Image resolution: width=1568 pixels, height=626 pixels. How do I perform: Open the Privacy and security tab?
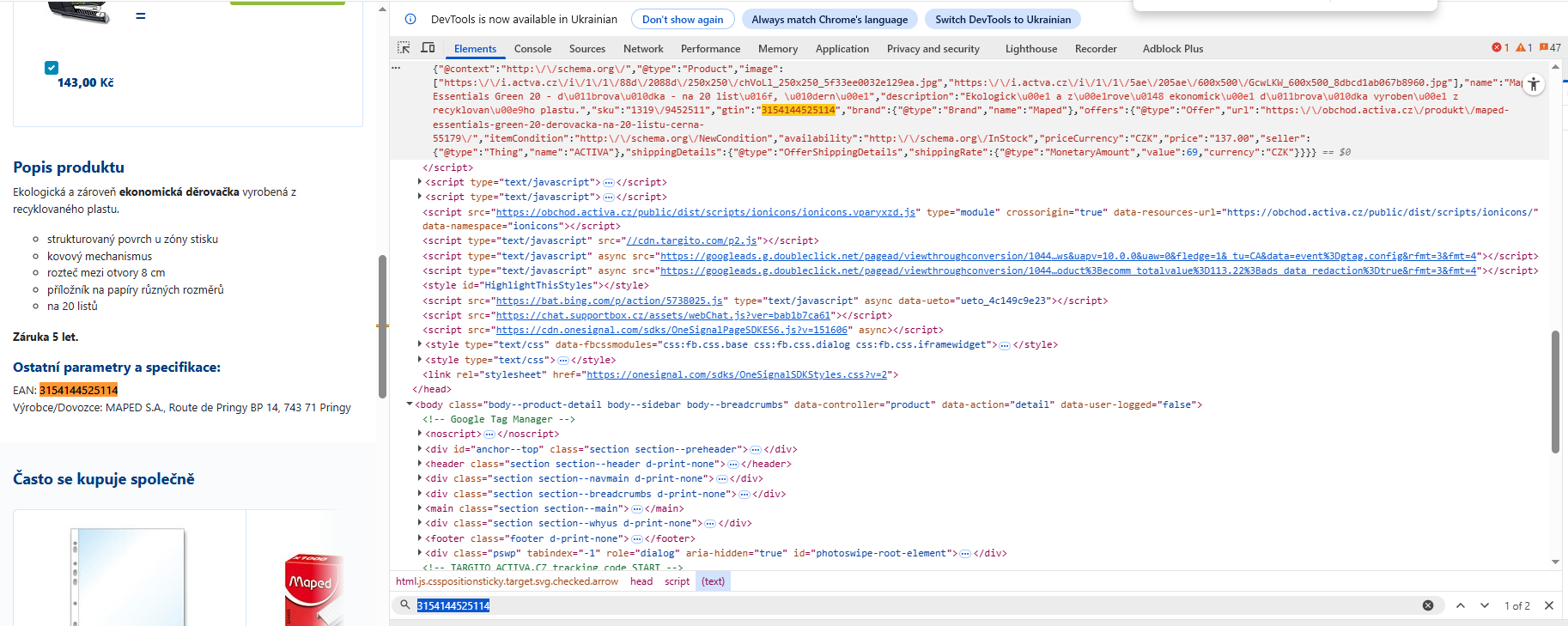(x=933, y=49)
